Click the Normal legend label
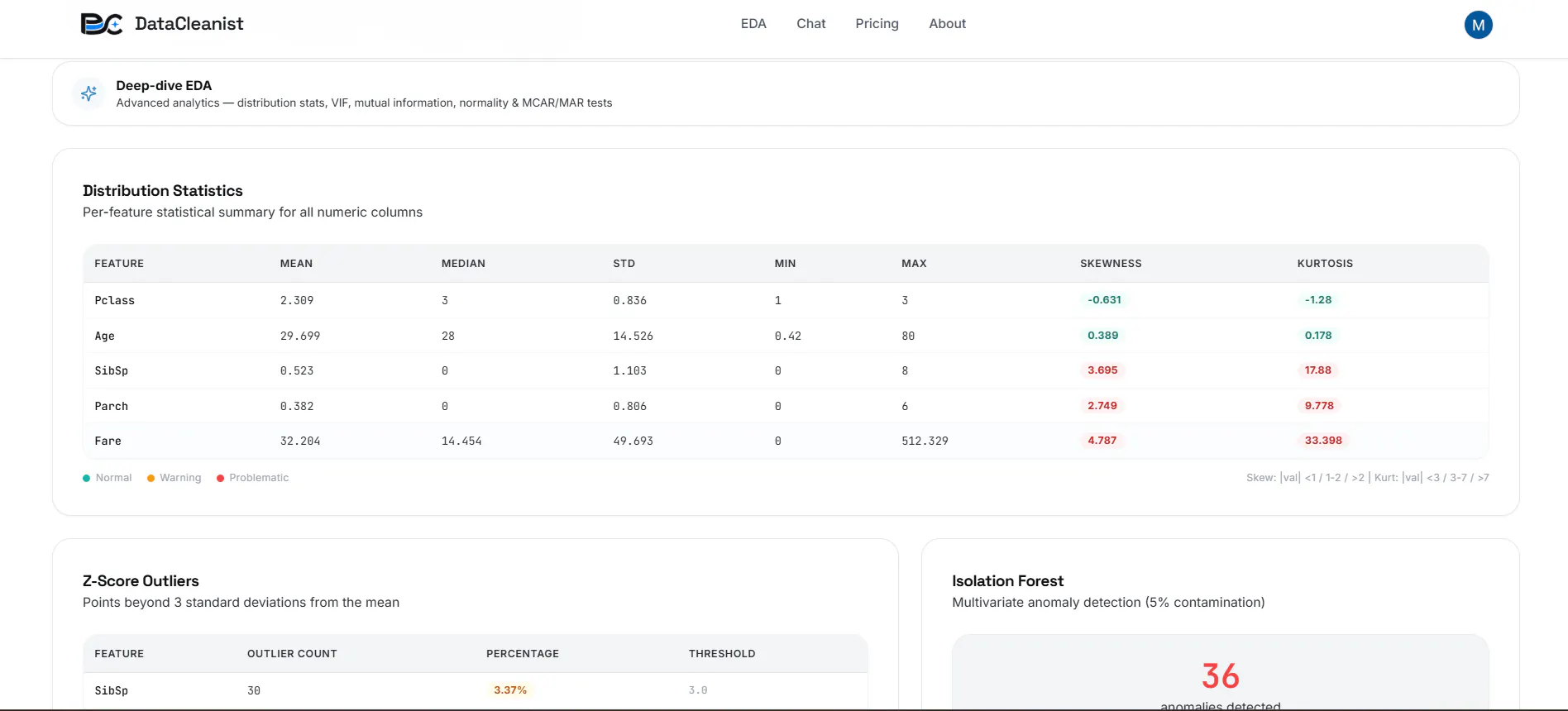This screenshot has width=1568, height=711. pos(113,478)
